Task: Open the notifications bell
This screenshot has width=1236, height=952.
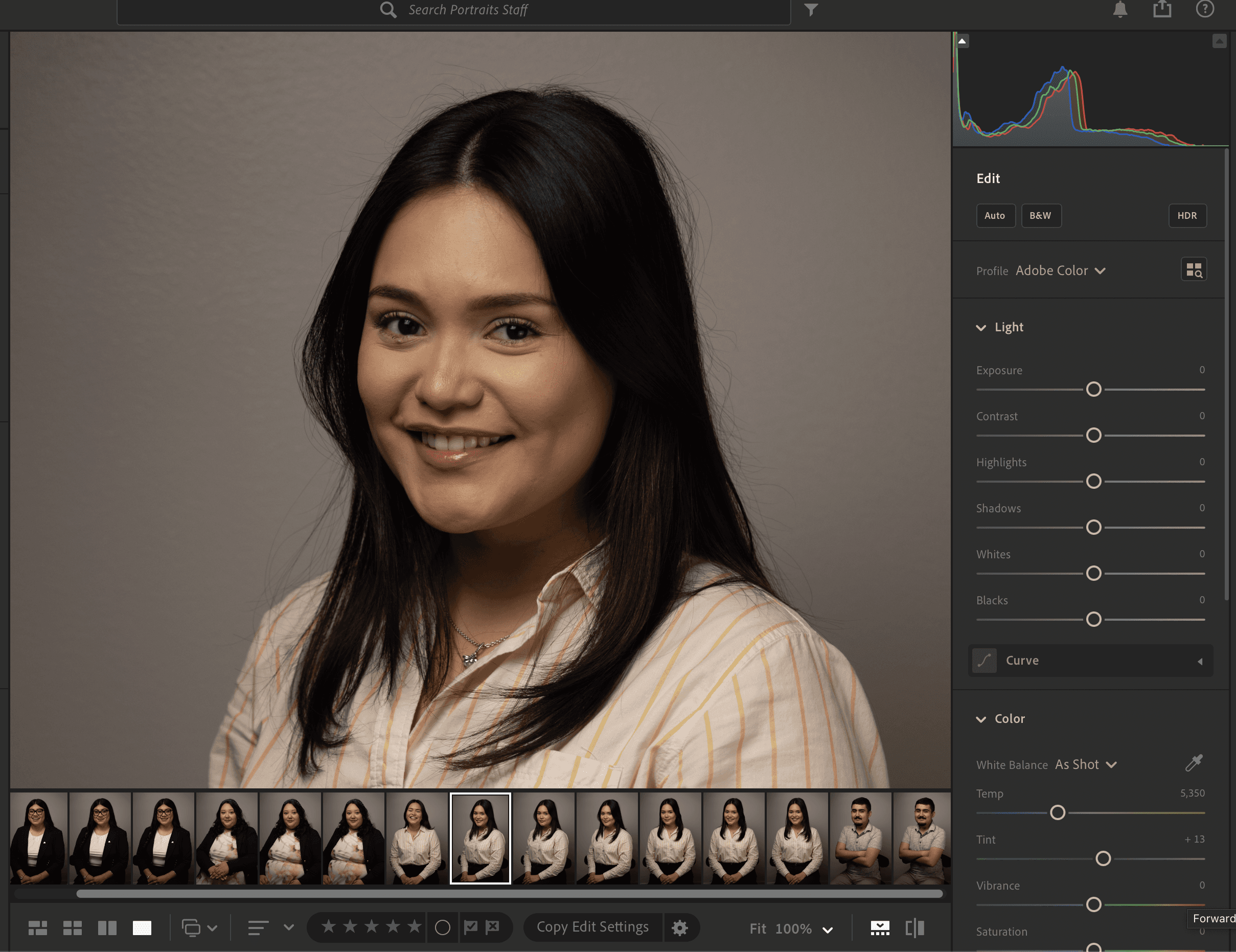Action: pyautogui.click(x=1120, y=10)
